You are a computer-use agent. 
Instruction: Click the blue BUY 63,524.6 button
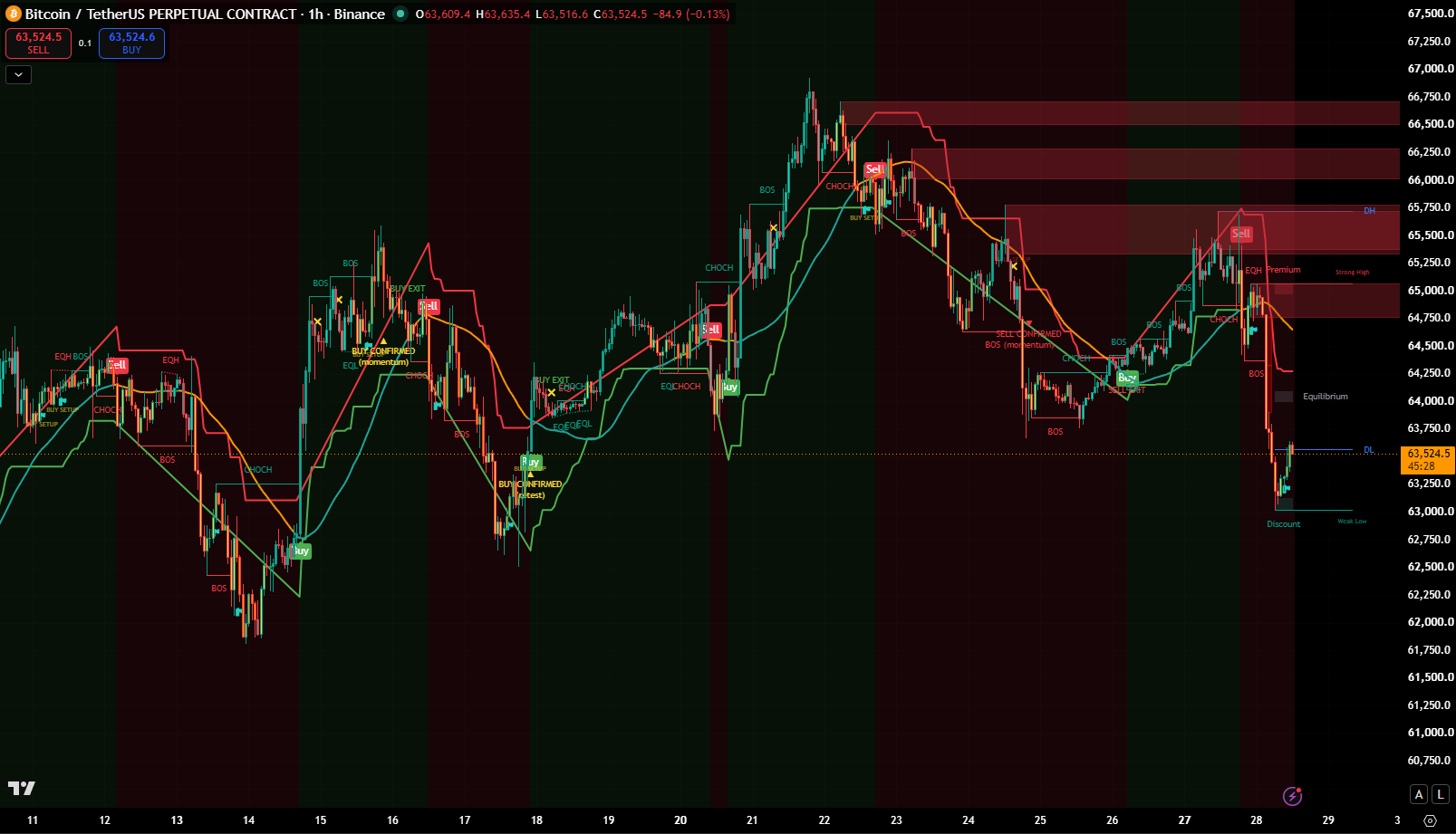[132, 43]
